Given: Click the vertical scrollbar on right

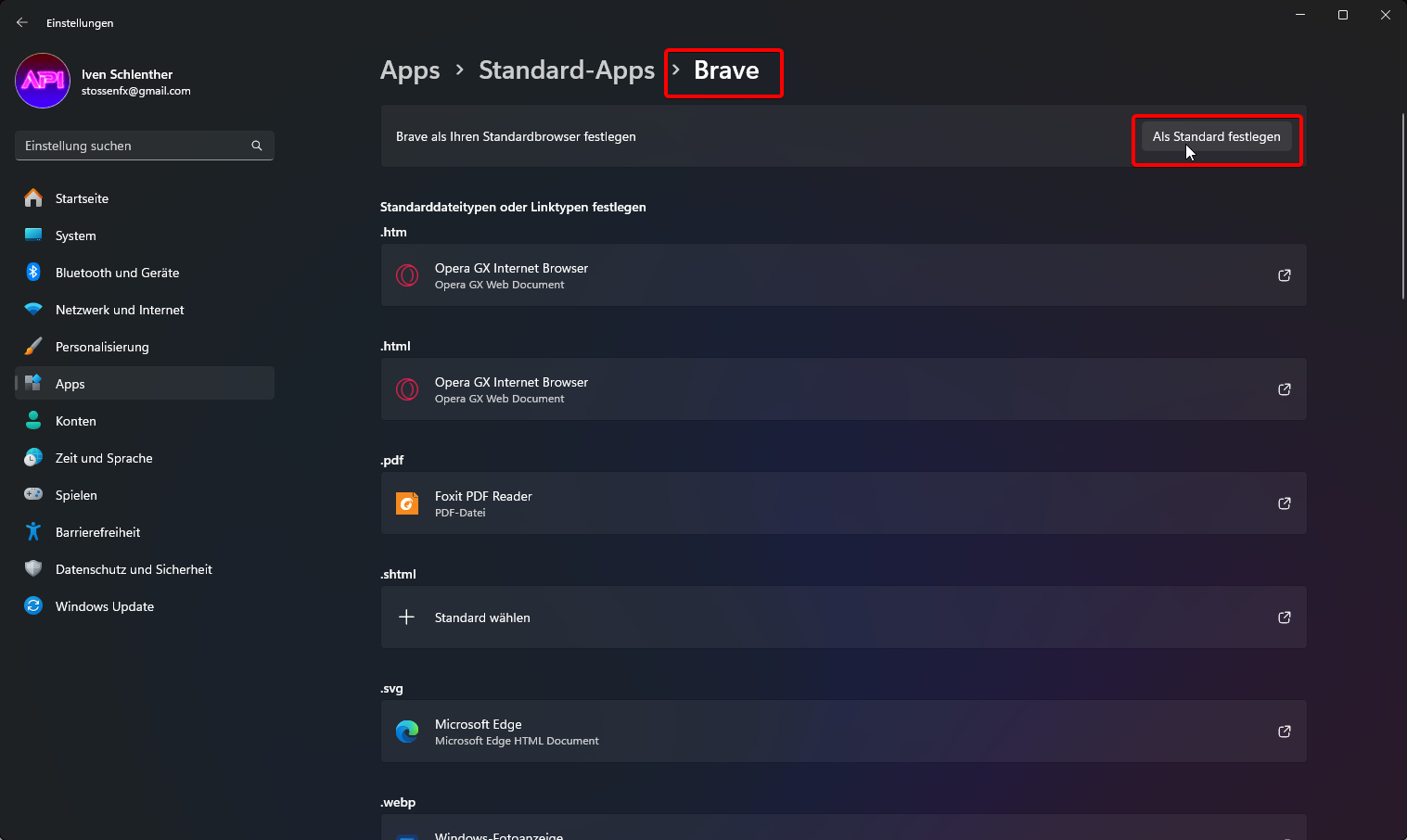Looking at the screenshot, I should [1402, 206].
